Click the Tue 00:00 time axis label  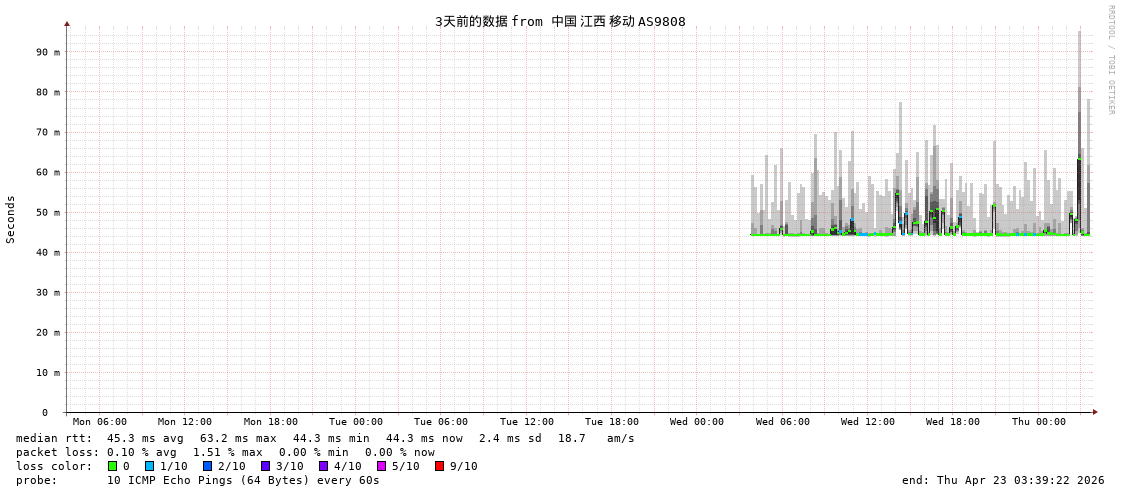(x=356, y=422)
